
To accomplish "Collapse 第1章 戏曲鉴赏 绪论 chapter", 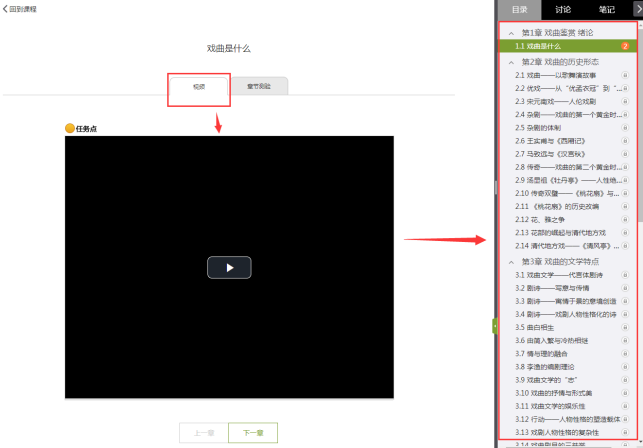I will (512, 33).
